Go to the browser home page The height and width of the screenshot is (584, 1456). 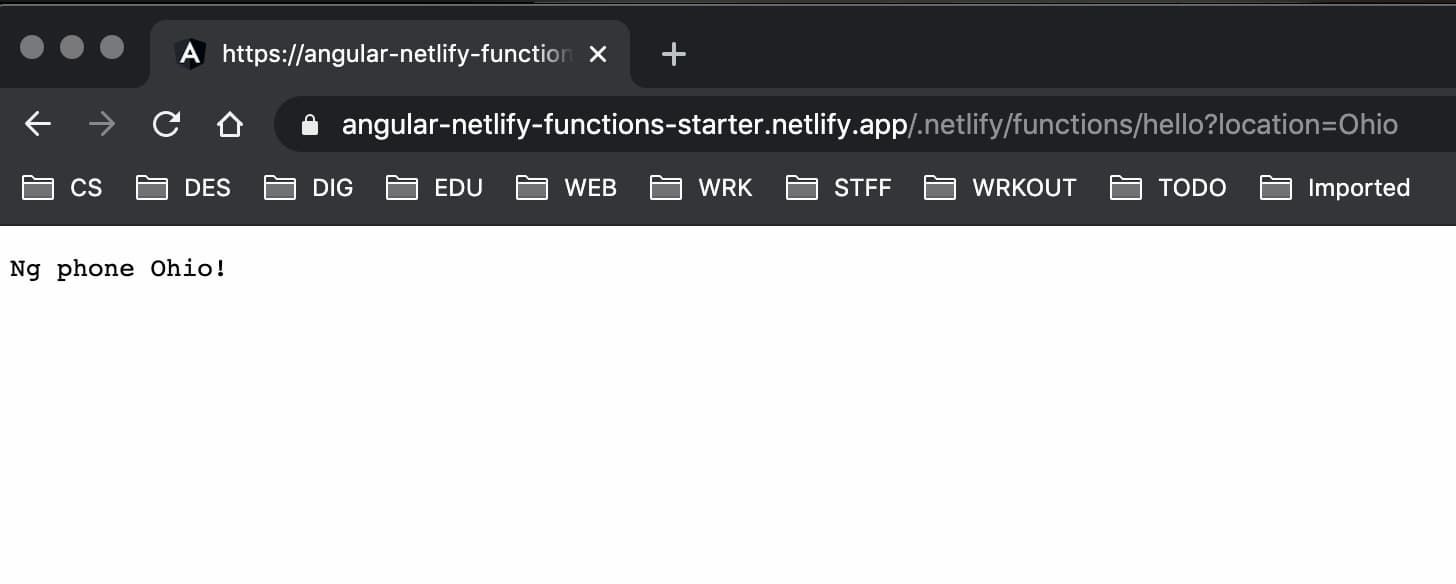pos(230,124)
